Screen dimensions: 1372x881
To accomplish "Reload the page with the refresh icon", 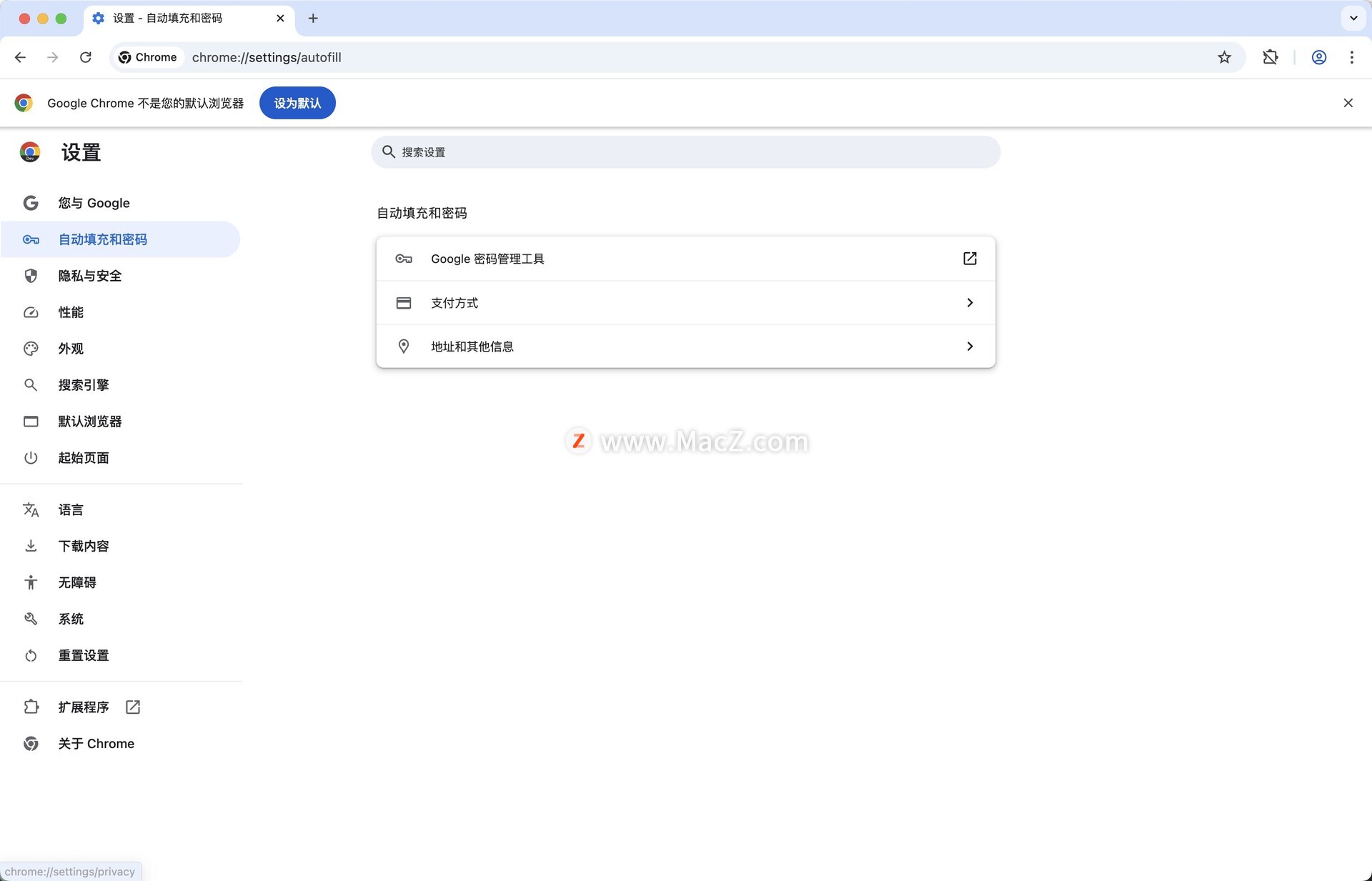I will click(x=86, y=57).
